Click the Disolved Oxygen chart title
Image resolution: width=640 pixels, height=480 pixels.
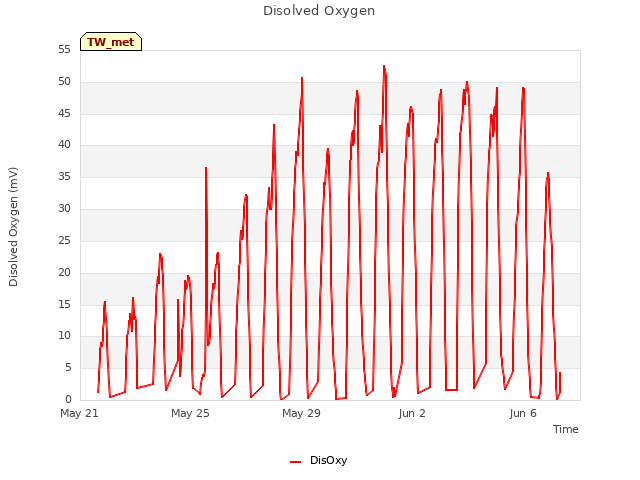[319, 11]
